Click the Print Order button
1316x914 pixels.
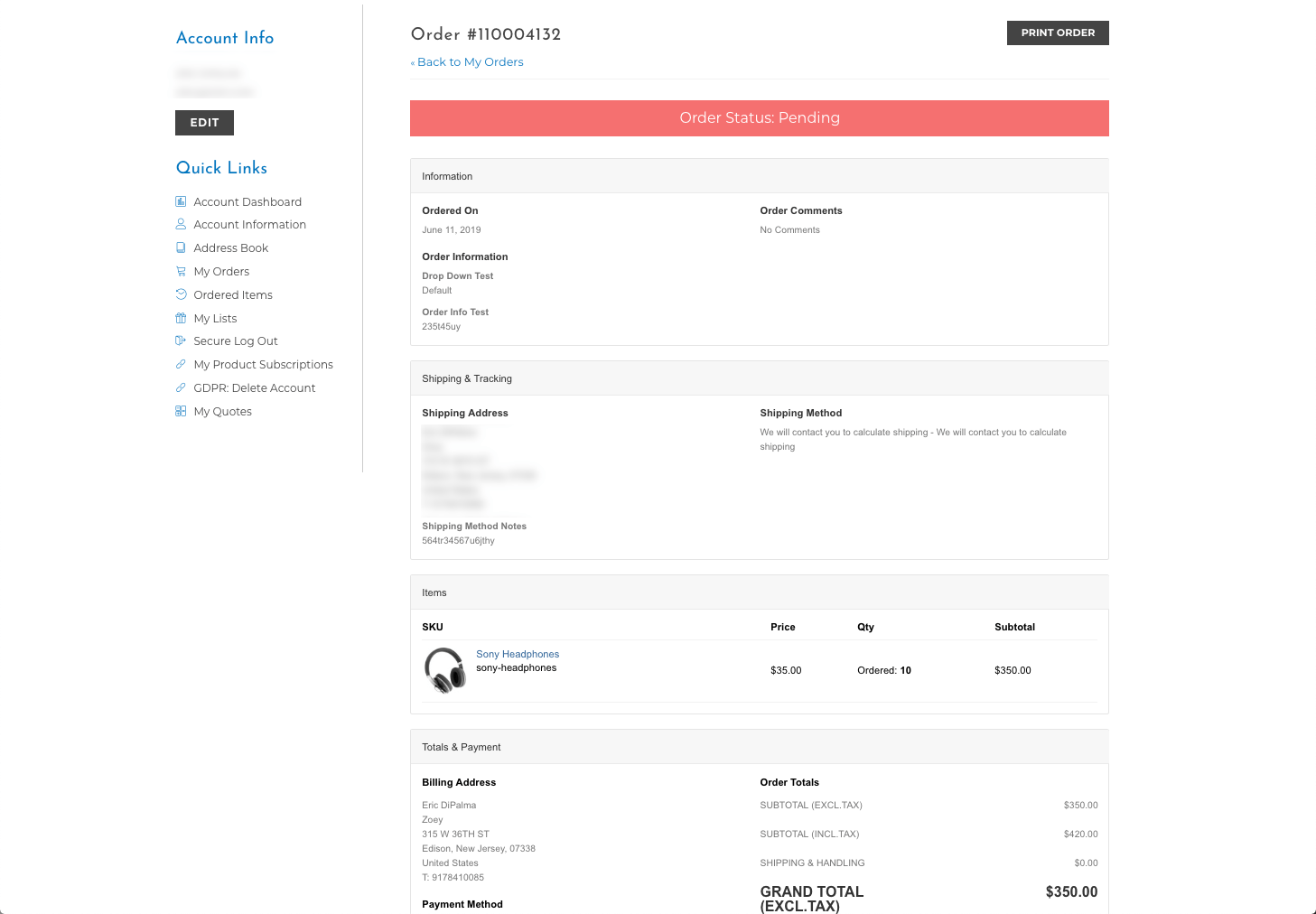[1058, 33]
